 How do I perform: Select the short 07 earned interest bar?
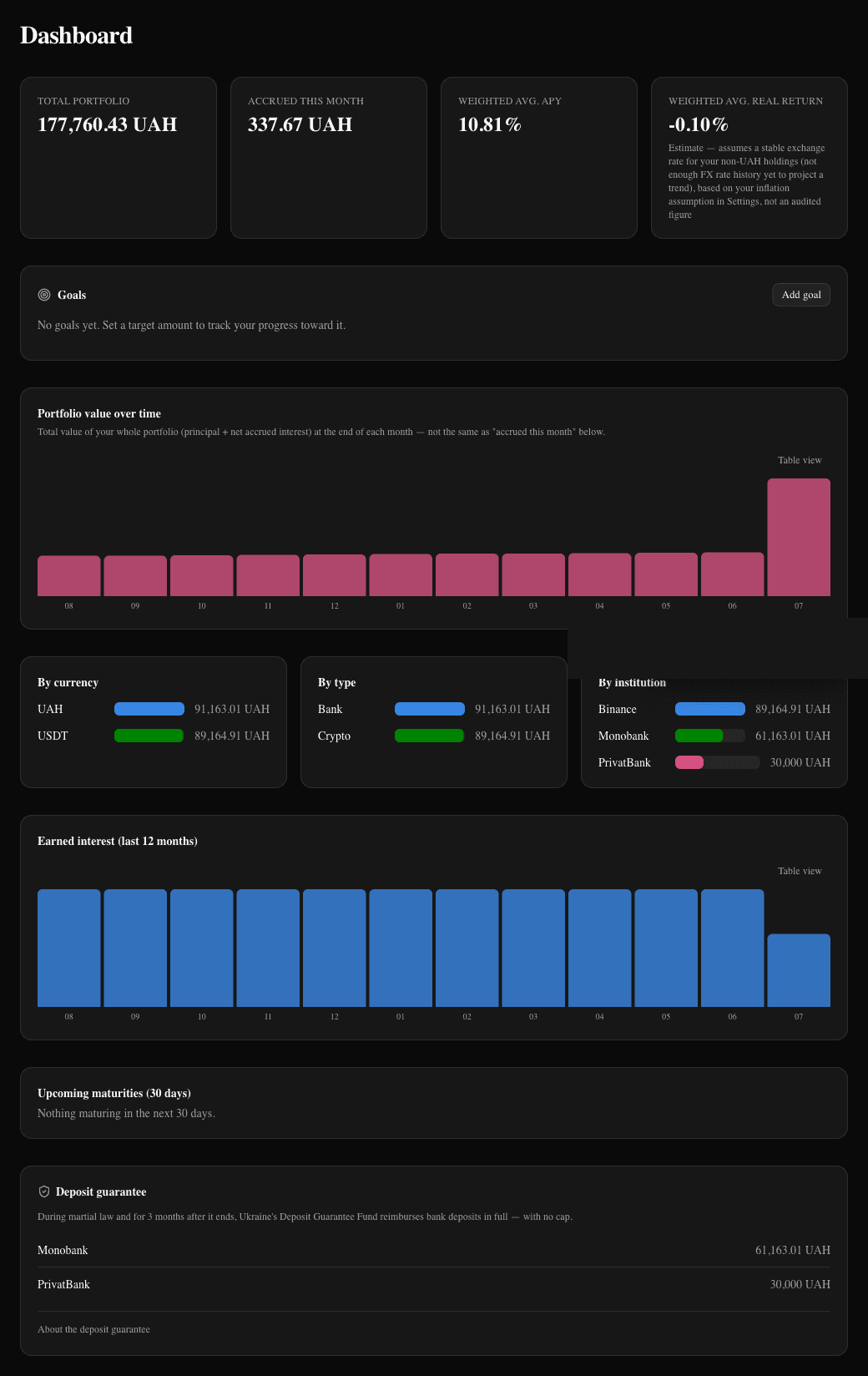(799, 970)
